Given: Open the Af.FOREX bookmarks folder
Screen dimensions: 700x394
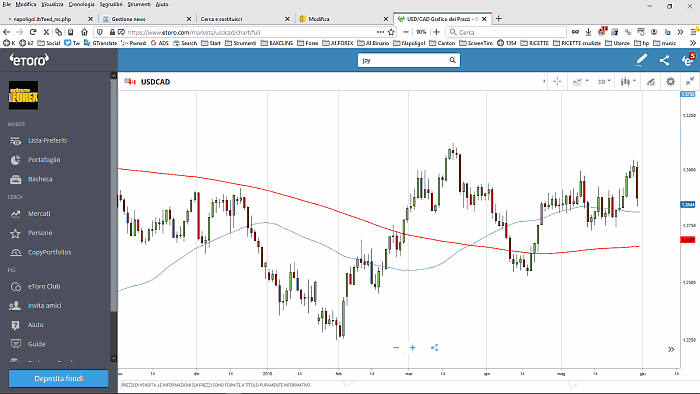Looking at the screenshot, I should (338, 43).
